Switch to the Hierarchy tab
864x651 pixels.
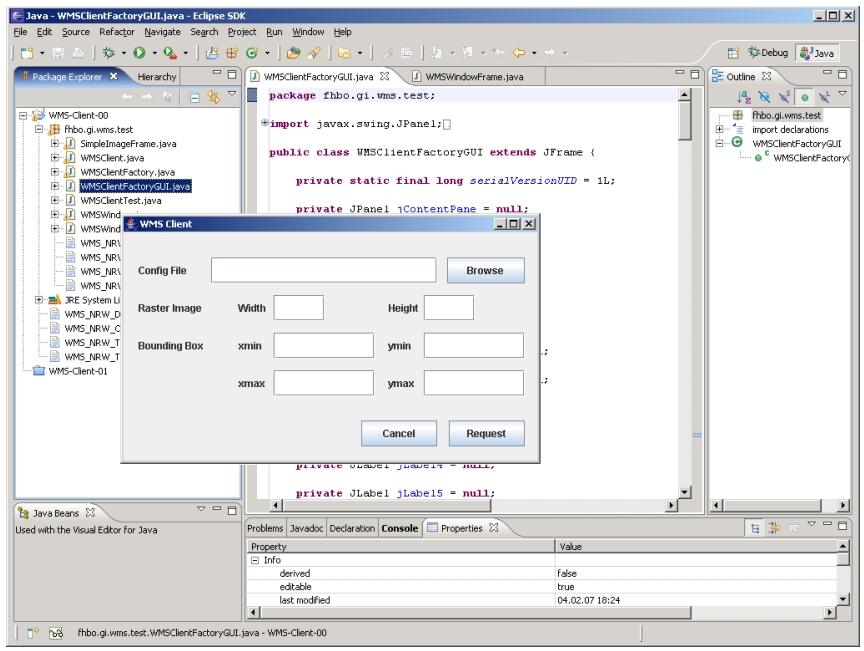pos(156,77)
